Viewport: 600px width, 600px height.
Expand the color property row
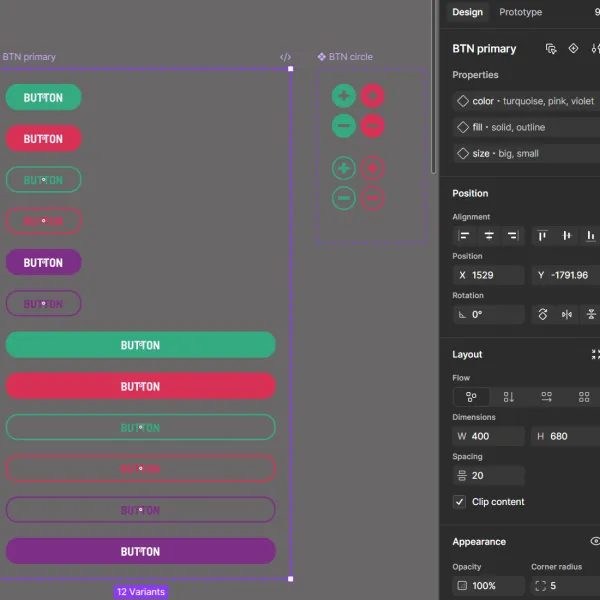point(526,101)
